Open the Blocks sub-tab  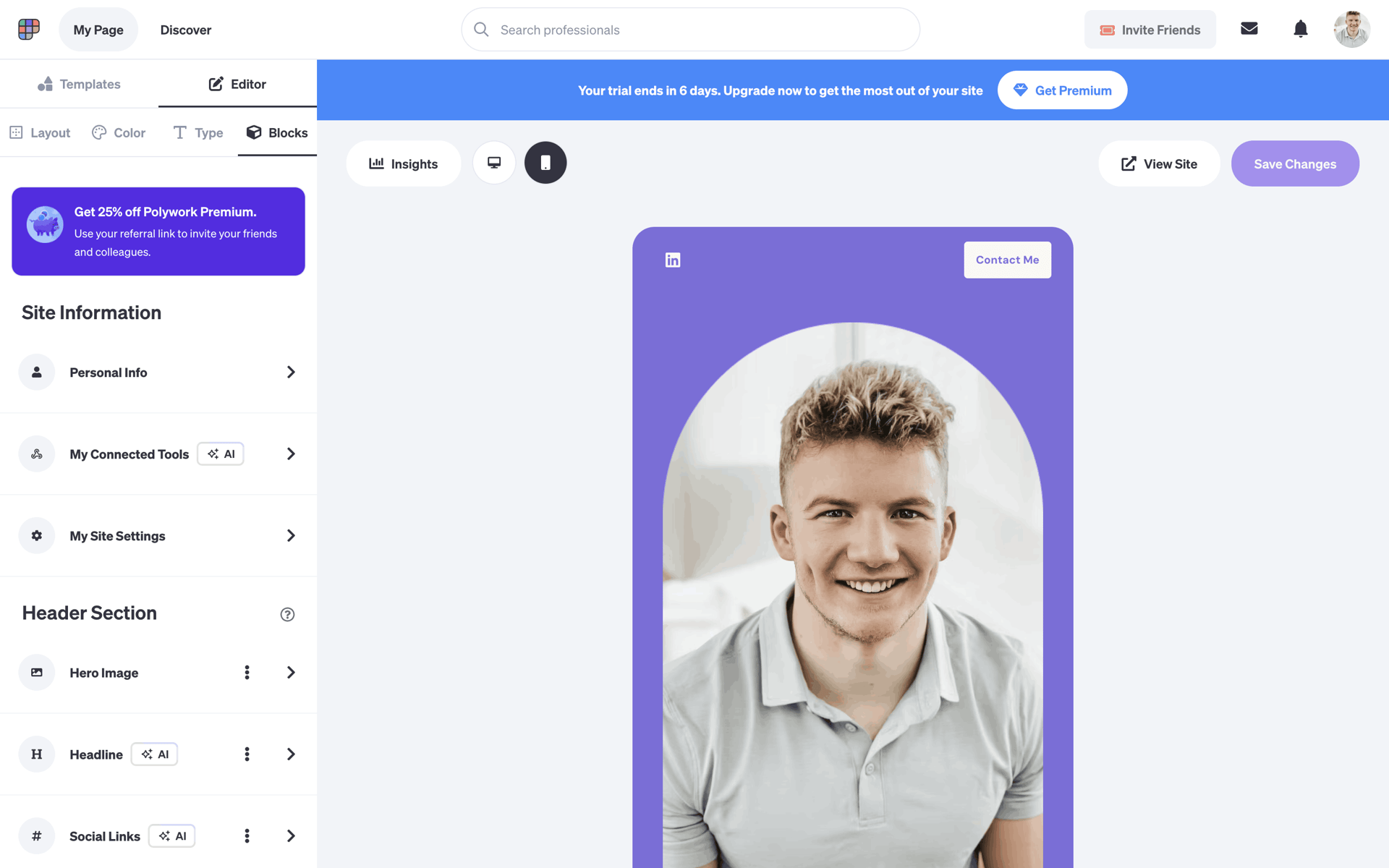coord(277,132)
